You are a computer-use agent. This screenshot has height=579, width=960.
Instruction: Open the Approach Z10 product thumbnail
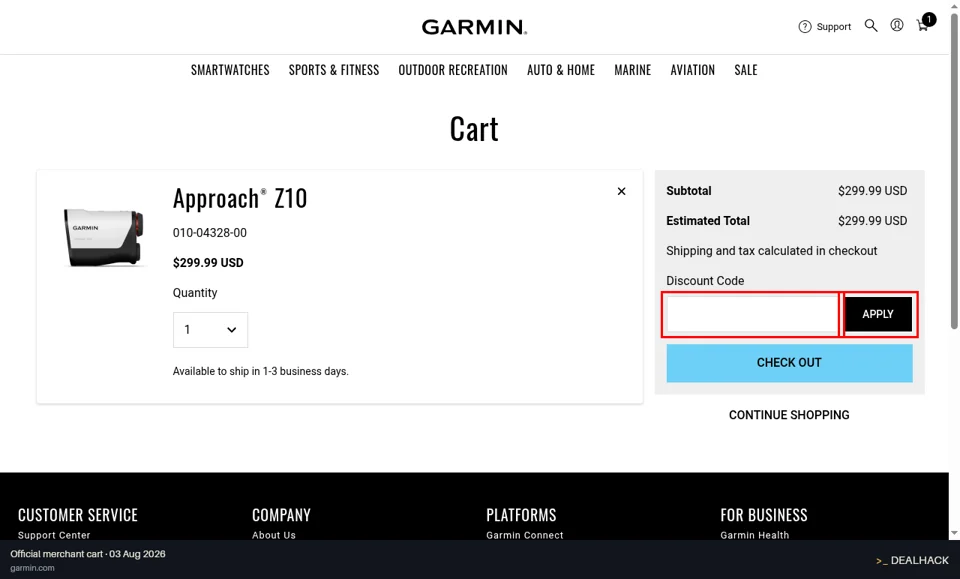pyautogui.click(x=103, y=236)
